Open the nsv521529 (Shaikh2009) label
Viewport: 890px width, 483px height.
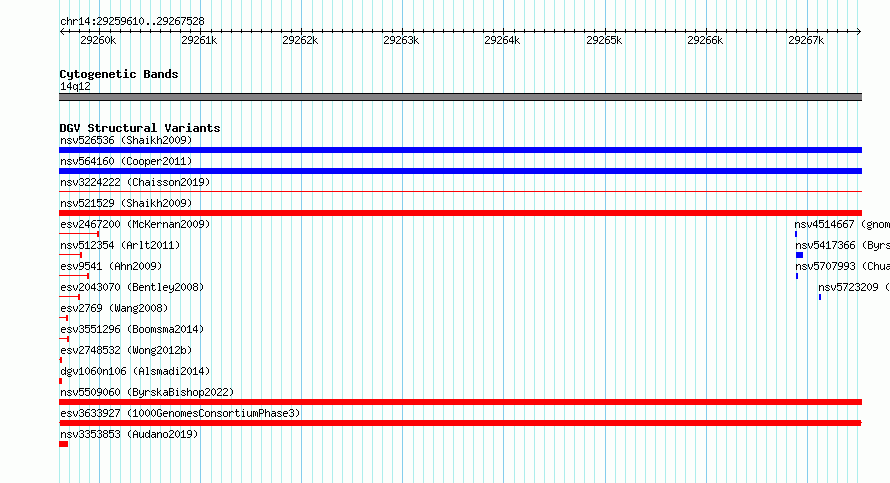coord(126,203)
